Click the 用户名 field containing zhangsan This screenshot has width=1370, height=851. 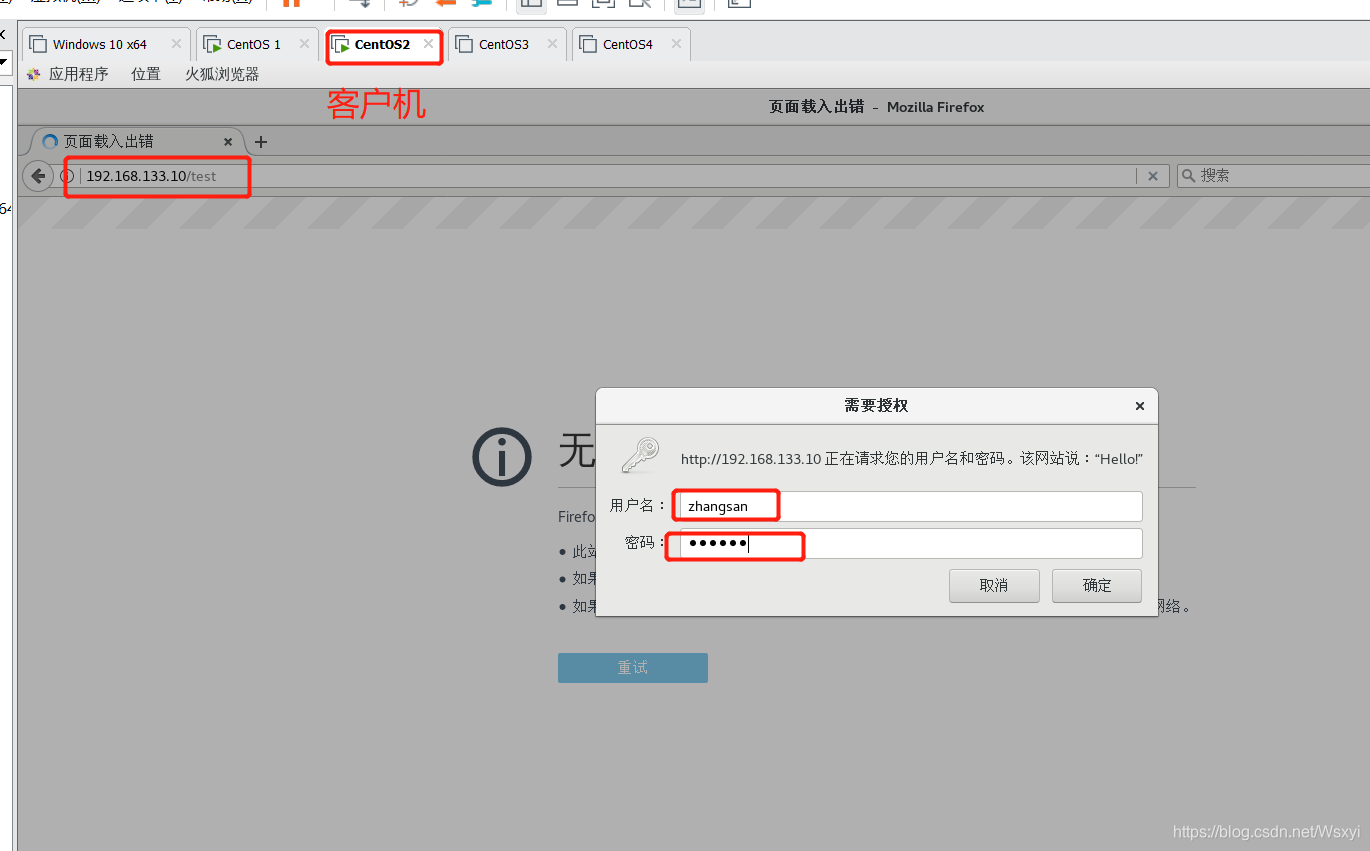[911, 506]
